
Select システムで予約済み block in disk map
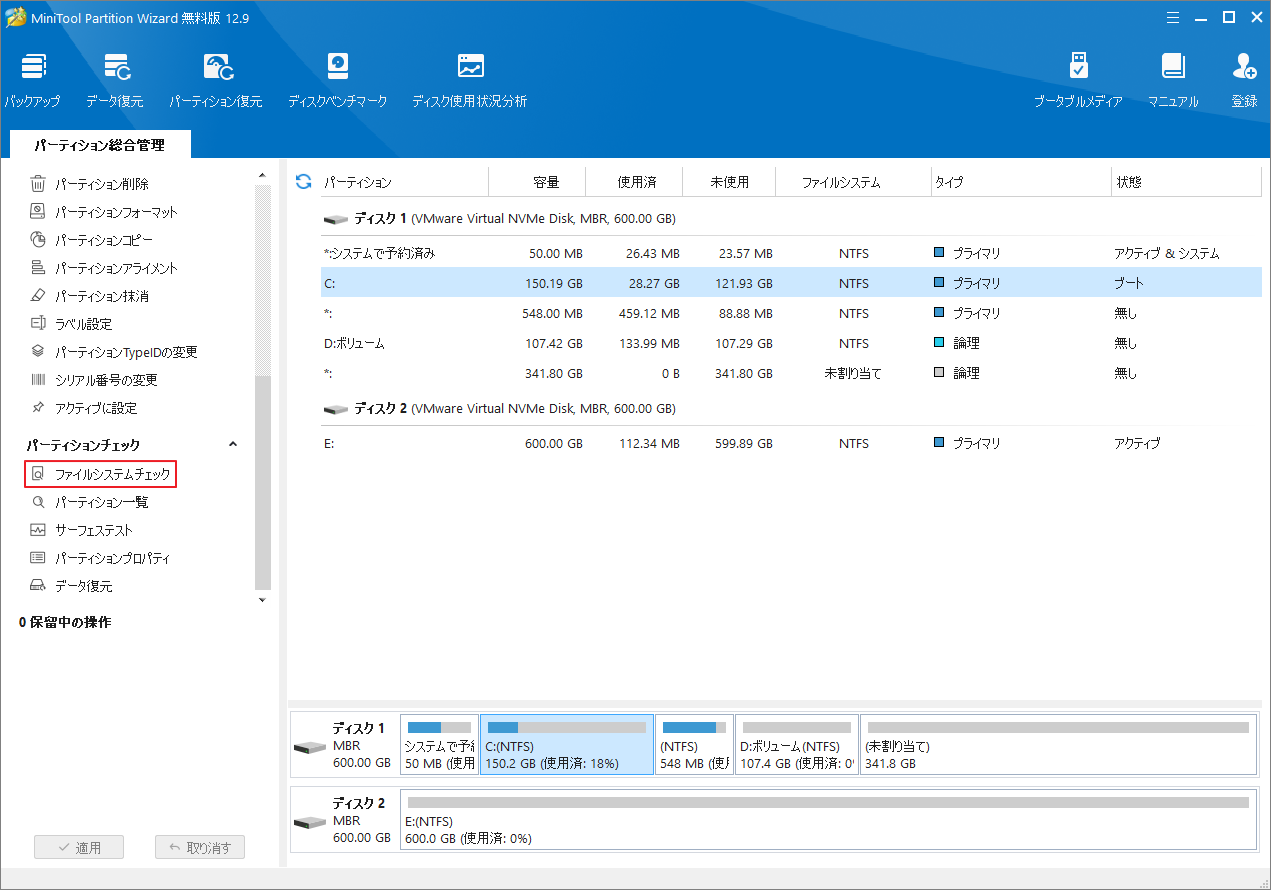(x=439, y=745)
